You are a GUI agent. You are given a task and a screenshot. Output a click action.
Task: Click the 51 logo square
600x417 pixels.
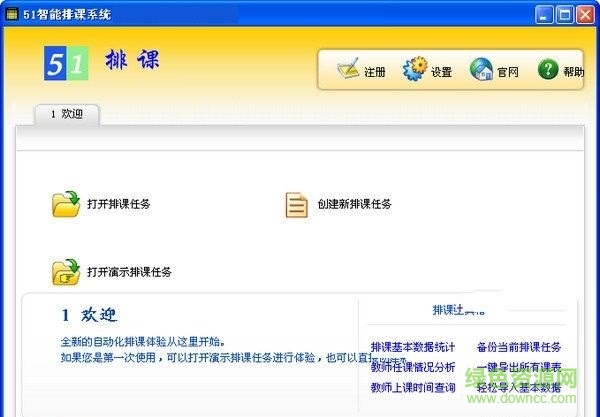tap(66, 63)
